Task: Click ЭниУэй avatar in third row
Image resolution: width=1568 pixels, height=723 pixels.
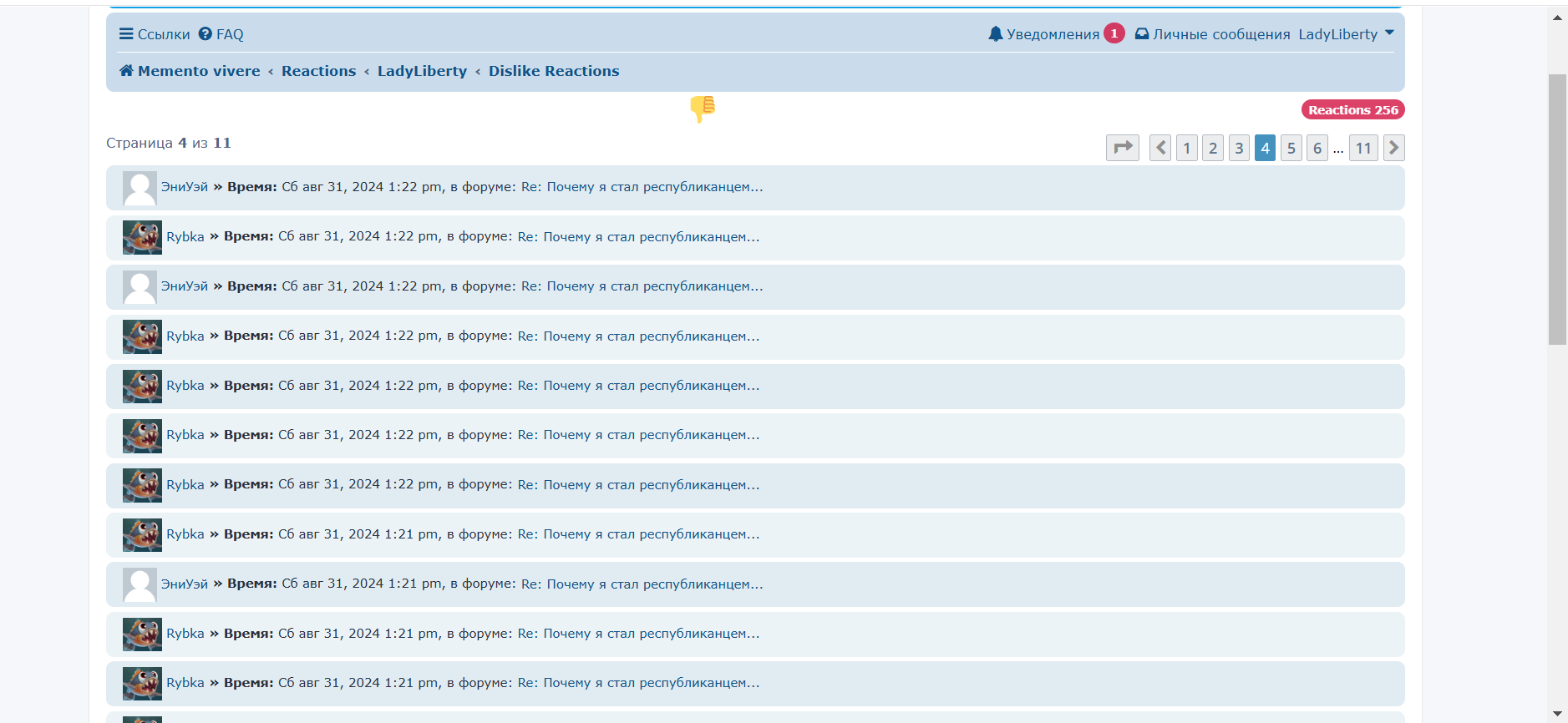Action: [x=140, y=287]
